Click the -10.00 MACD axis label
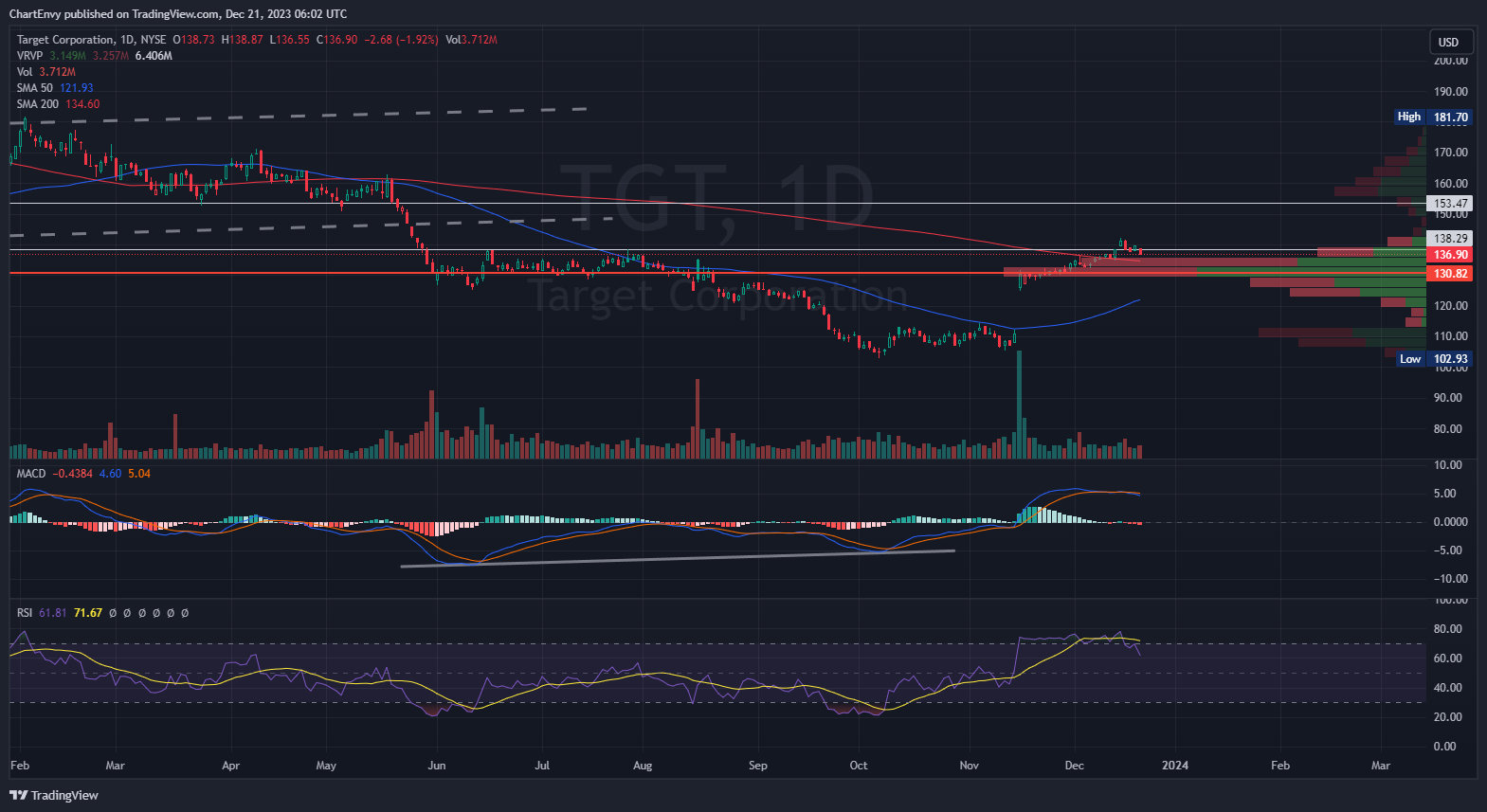1487x812 pixels. 1451,579
